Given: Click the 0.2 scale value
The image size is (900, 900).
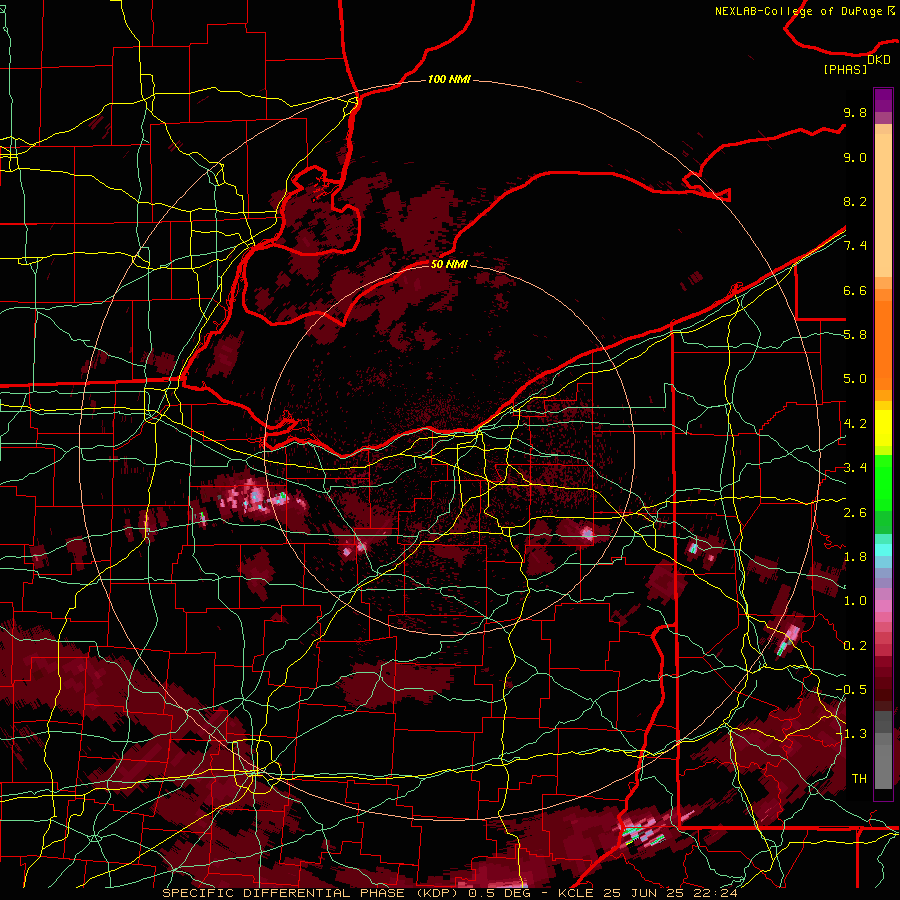Looking at the screenshot, I should click(x=855, y=646).
